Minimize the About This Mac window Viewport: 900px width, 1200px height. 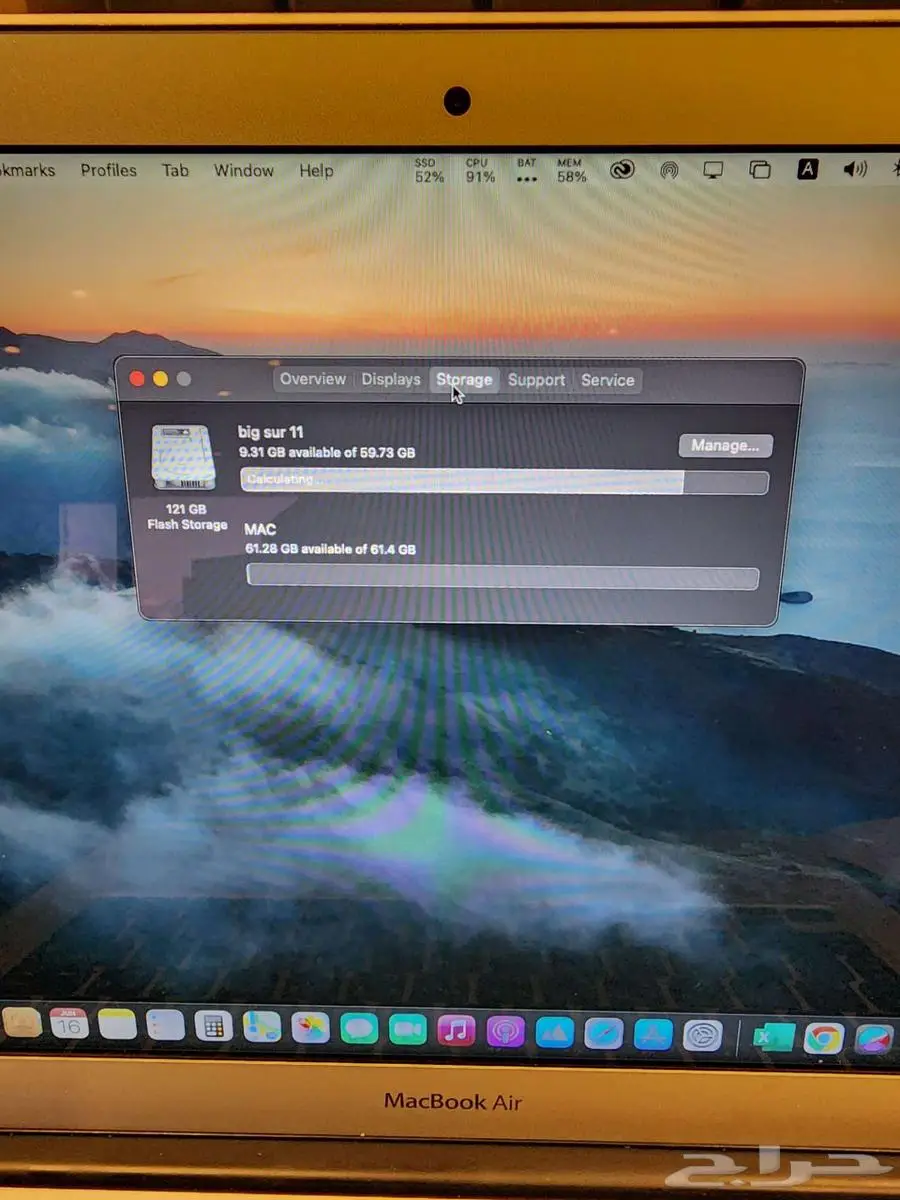tap(160, 379)
